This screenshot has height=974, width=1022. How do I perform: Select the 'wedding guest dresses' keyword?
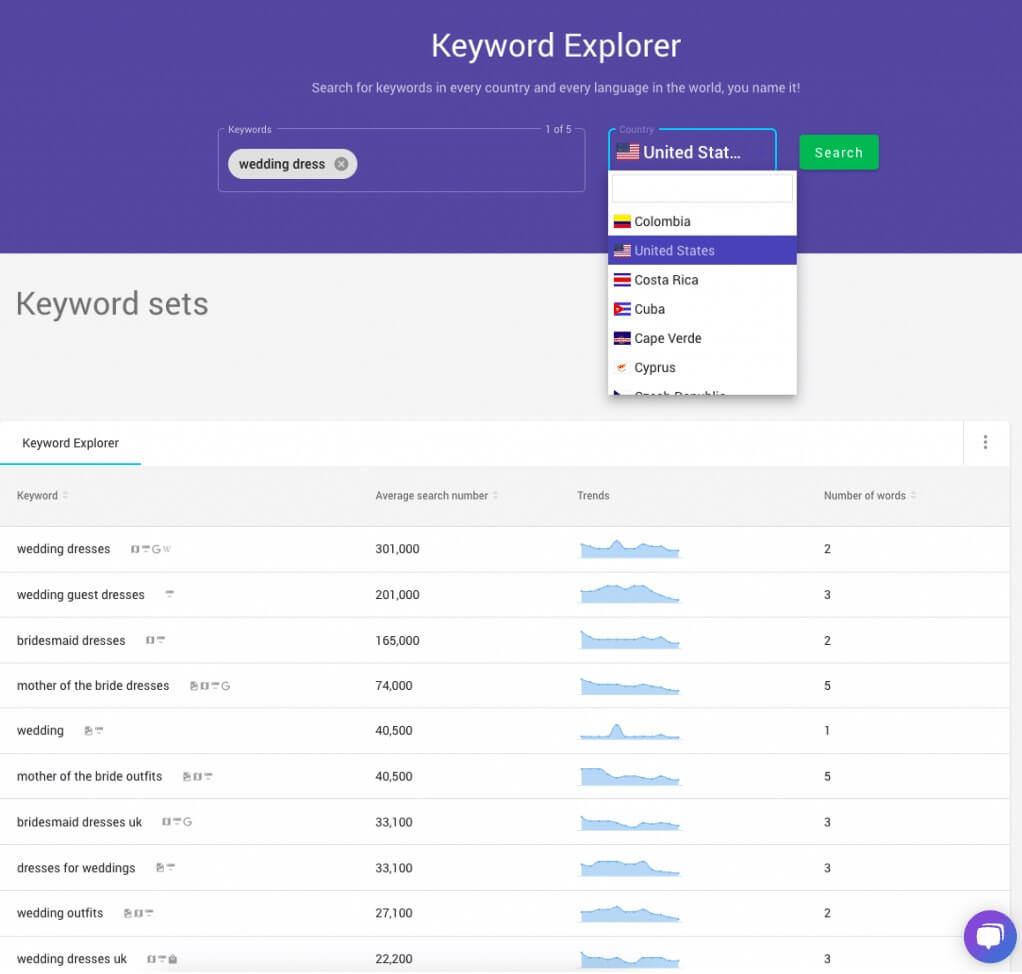click(80, 595)
